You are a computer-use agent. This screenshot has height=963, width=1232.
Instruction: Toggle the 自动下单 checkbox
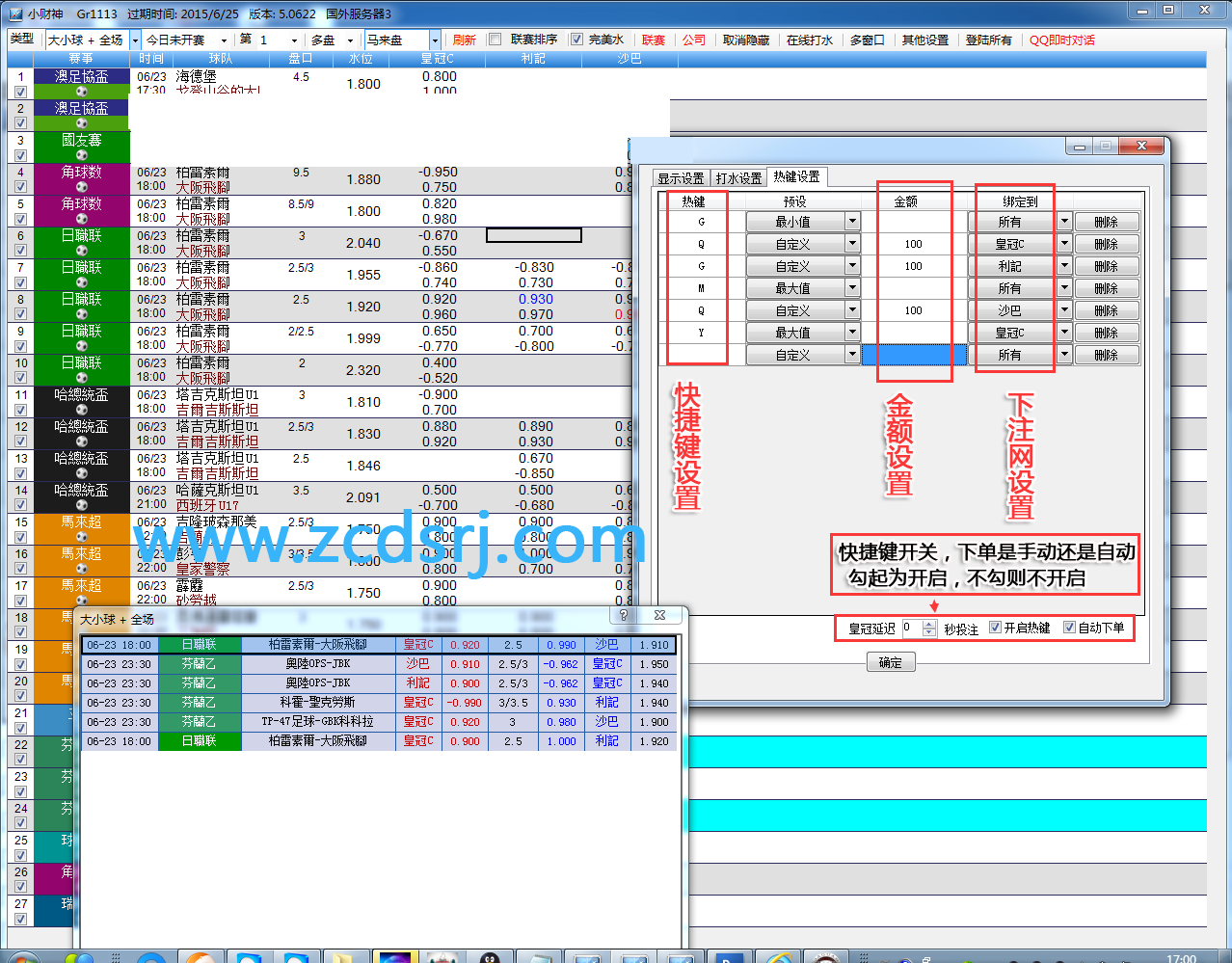click(x=1069, y=628)
